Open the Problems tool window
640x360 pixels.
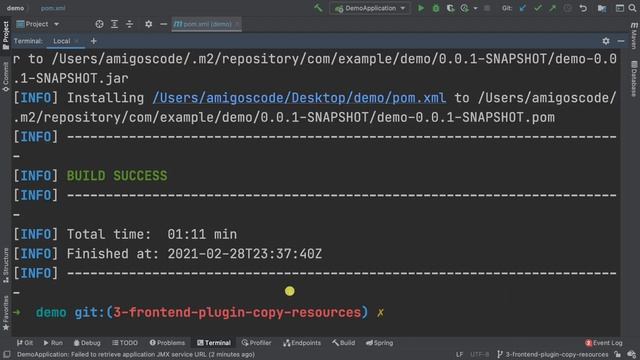click(x=167, y=343)
